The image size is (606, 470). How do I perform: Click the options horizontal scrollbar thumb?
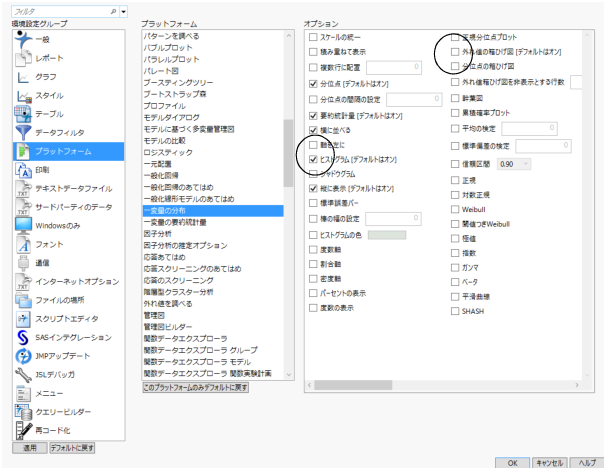(x=353, y=385)
